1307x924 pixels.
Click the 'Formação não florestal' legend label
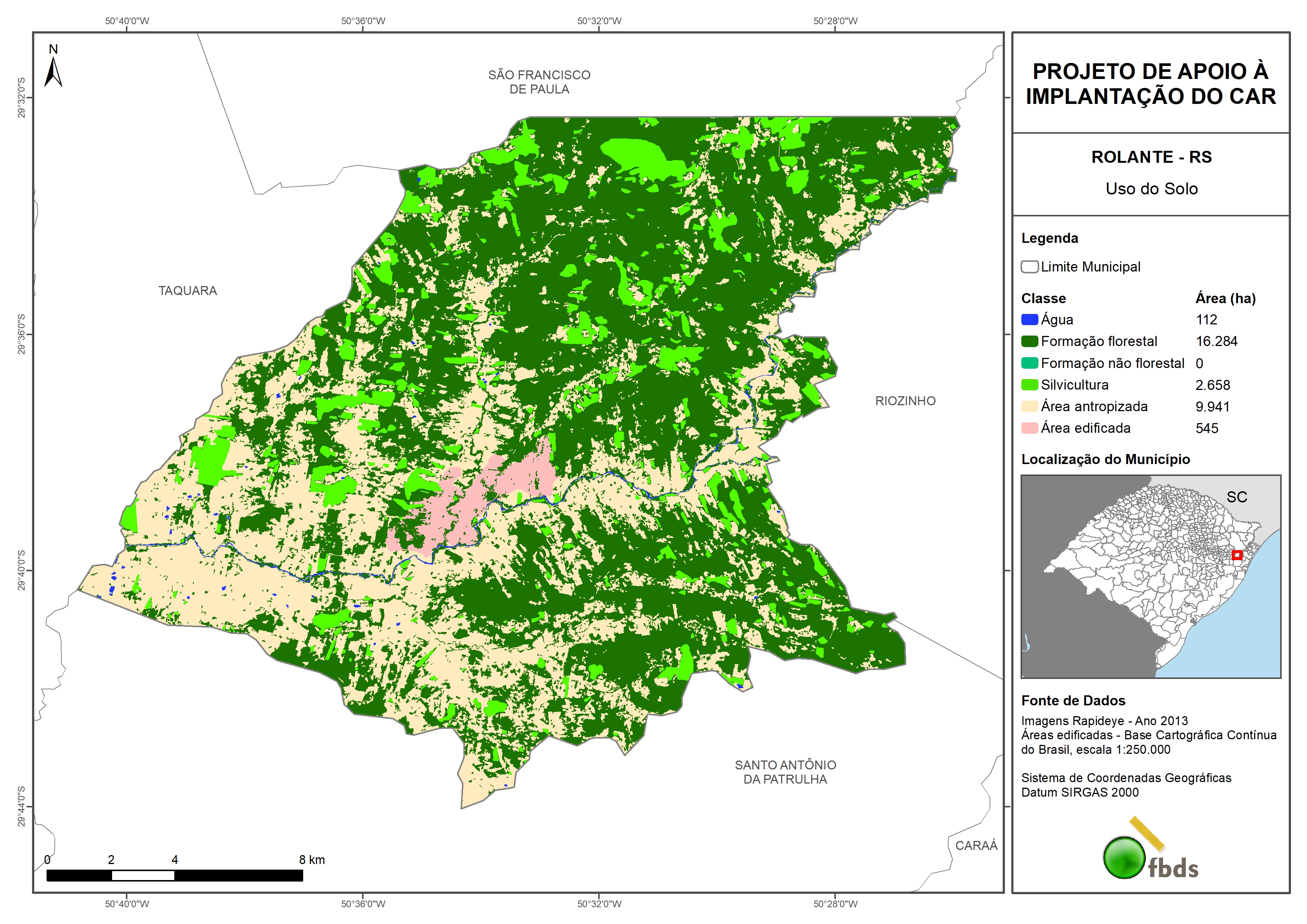[x=1112, y=363]
